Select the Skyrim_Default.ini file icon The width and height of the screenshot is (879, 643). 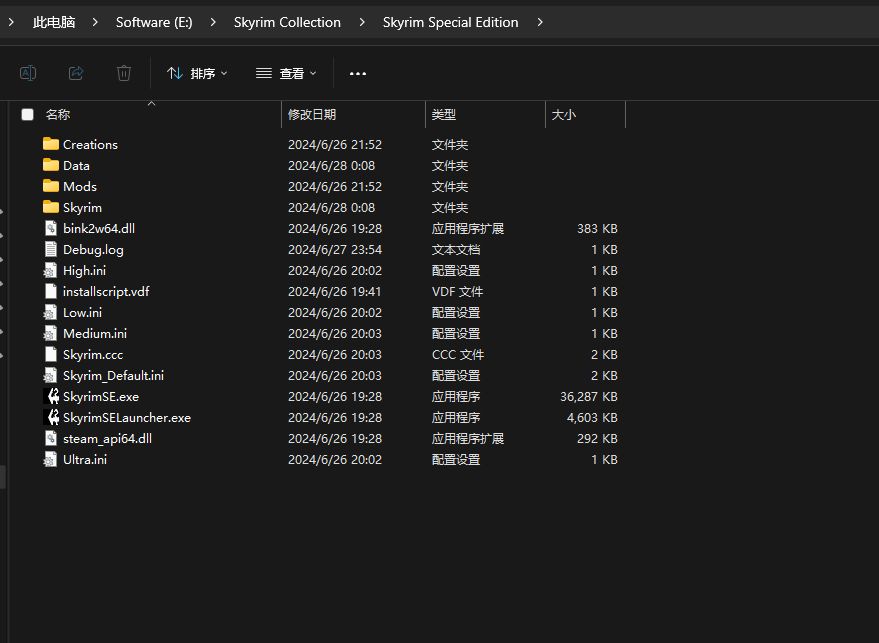[x=50, y=376]
